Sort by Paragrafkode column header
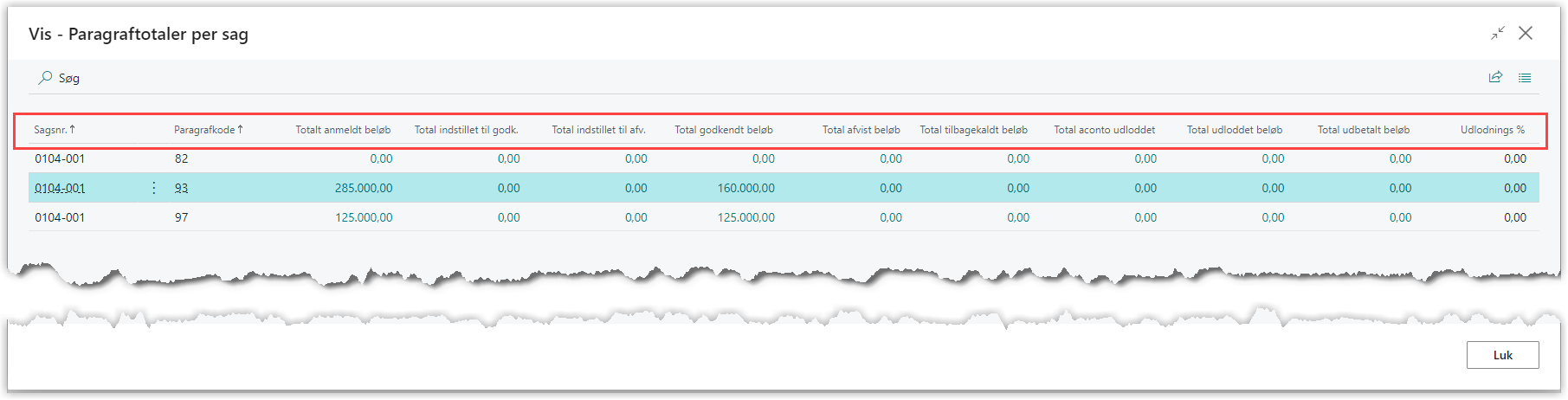Viewport: 1568px width, 400px height. click(209, 130)
